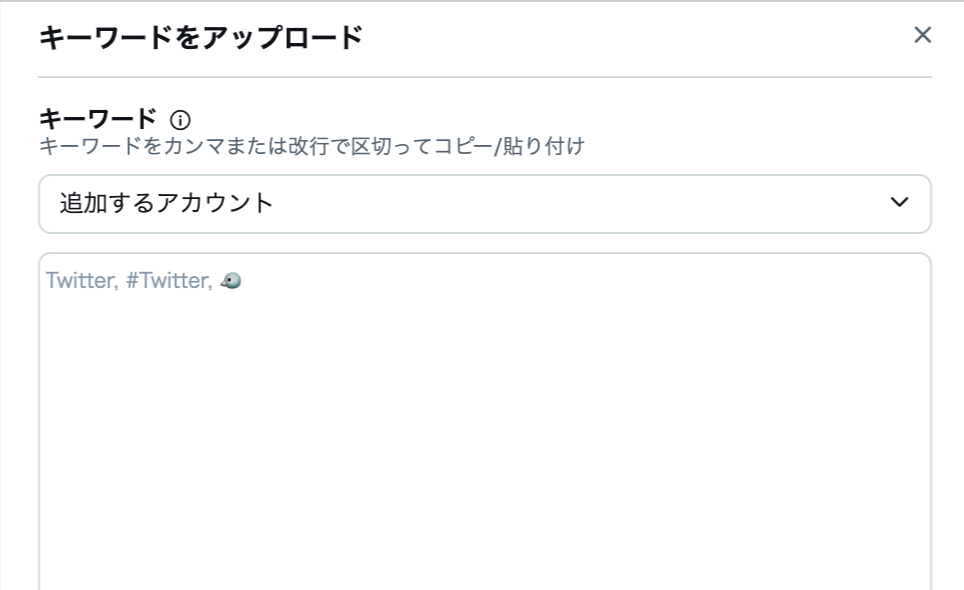This screenshot has width=964, height=590.
Task: Click the "Twitter," placeholder at the text area start
Action: click(x=82, y=282)
